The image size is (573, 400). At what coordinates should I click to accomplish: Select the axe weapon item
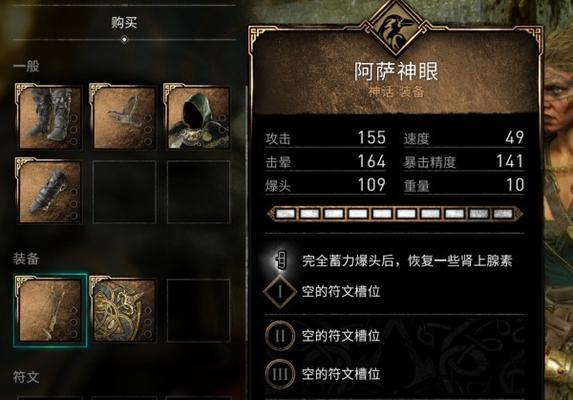point(124,117)
